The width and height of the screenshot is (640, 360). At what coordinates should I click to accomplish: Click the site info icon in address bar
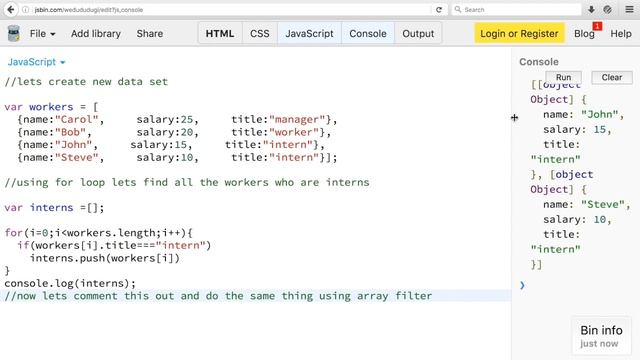pyautogui.click(x=26, y=10)
